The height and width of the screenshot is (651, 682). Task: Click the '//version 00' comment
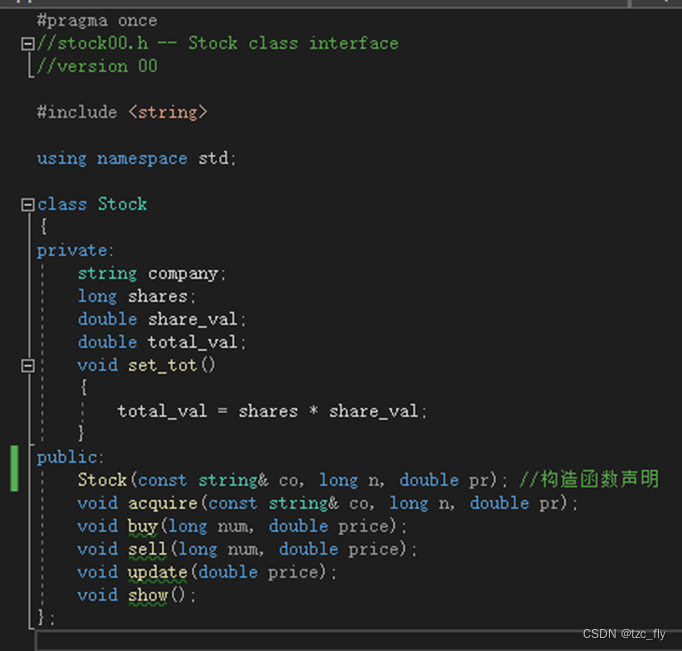[97, 67]
